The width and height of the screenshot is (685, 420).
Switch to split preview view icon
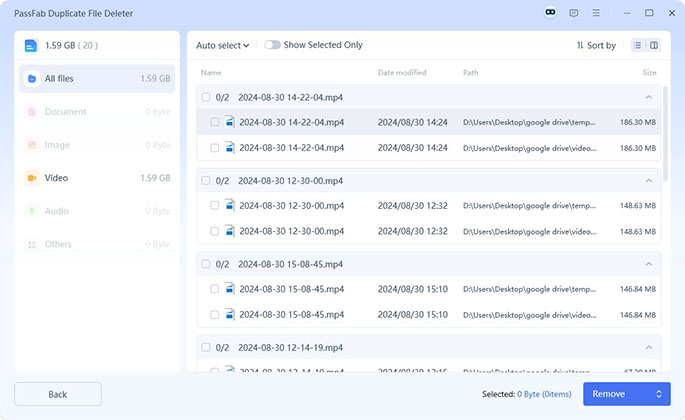coord(654,45)
